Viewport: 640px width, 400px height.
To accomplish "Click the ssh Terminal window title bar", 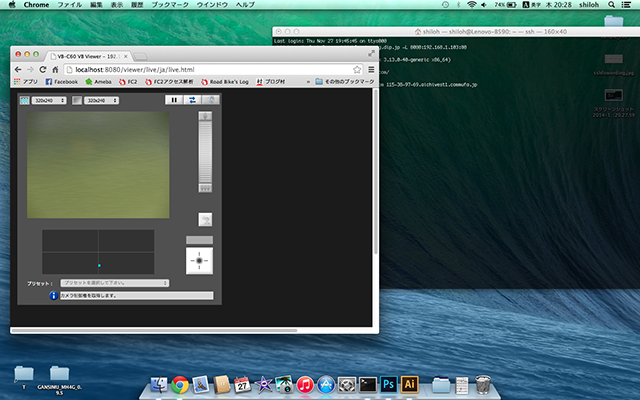I will tap(456, 31).
